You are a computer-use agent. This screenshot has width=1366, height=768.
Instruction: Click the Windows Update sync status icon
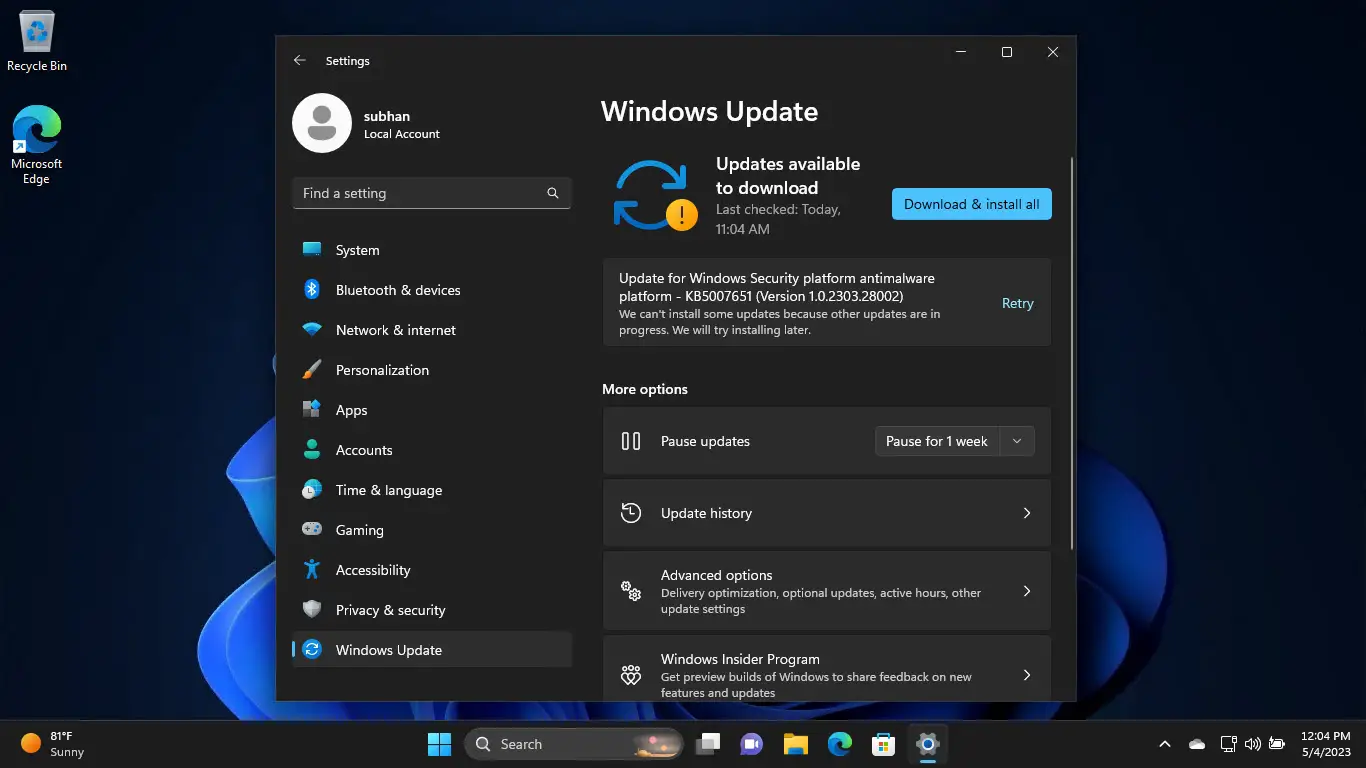tap(655, 195)
